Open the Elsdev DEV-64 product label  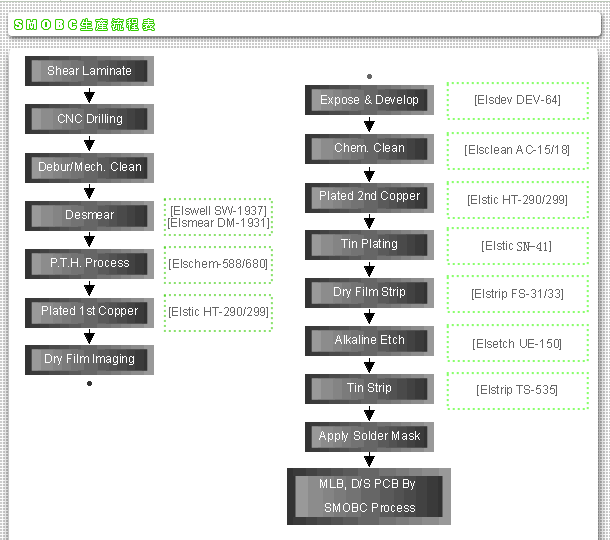(x=517, y=100)
